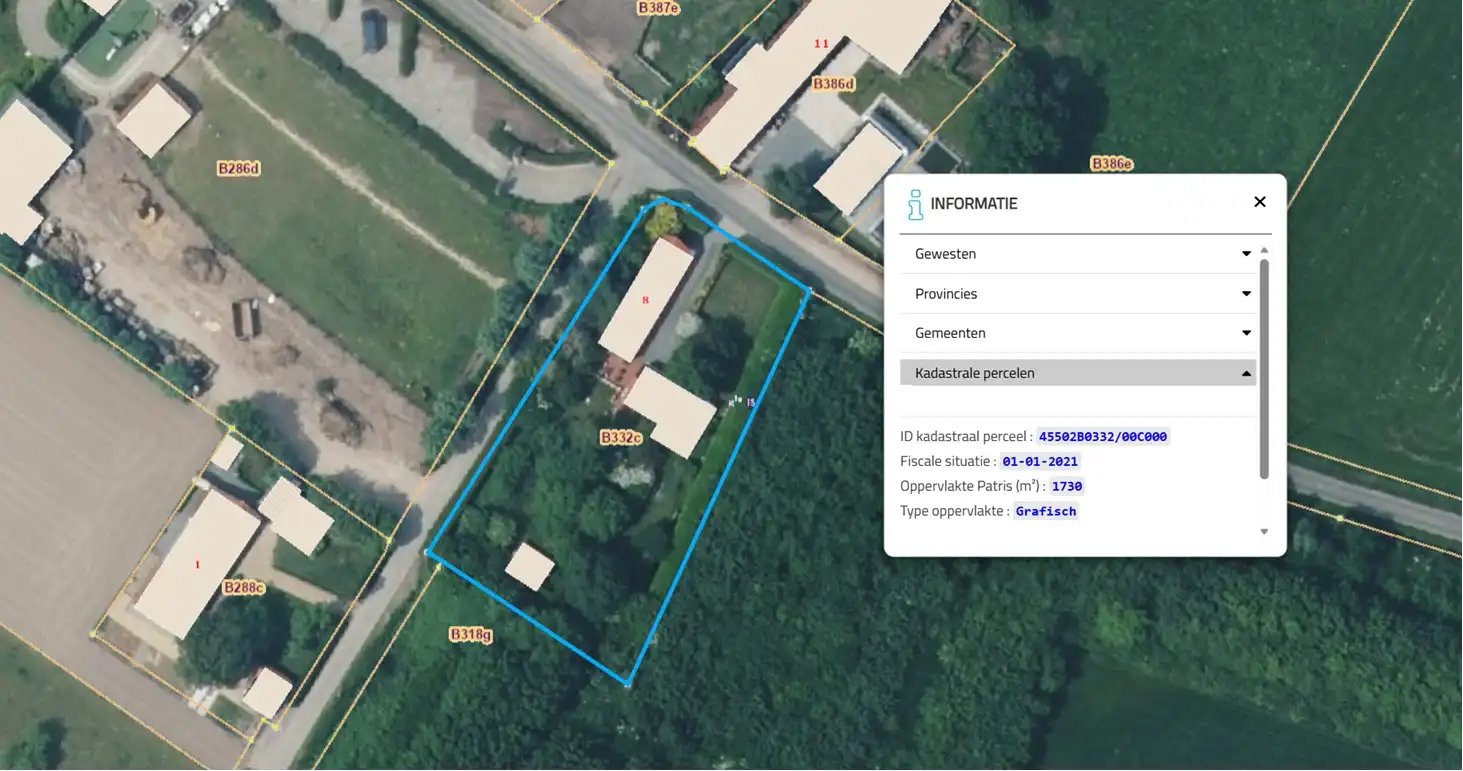Screen dimensions: 1463x771
Task: Click the INFORMATIE panel heading
Action: point(974,203)
